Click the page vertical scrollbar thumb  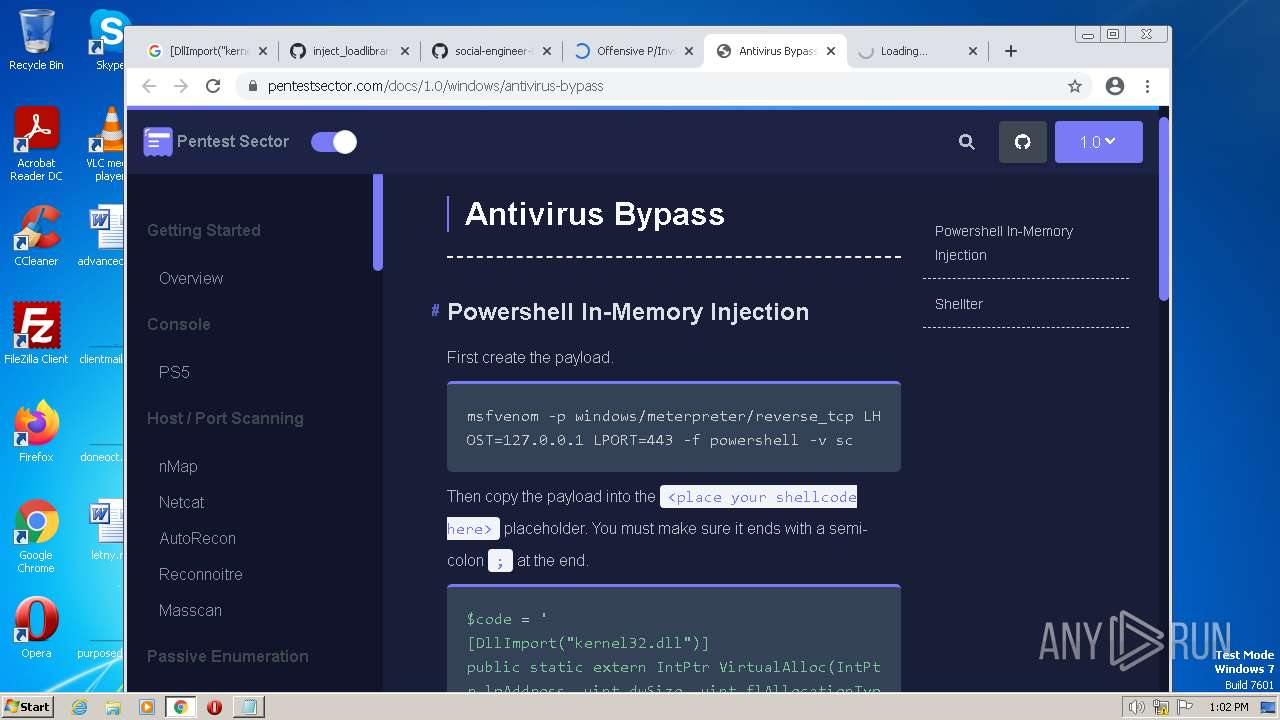coord(1164,208)
